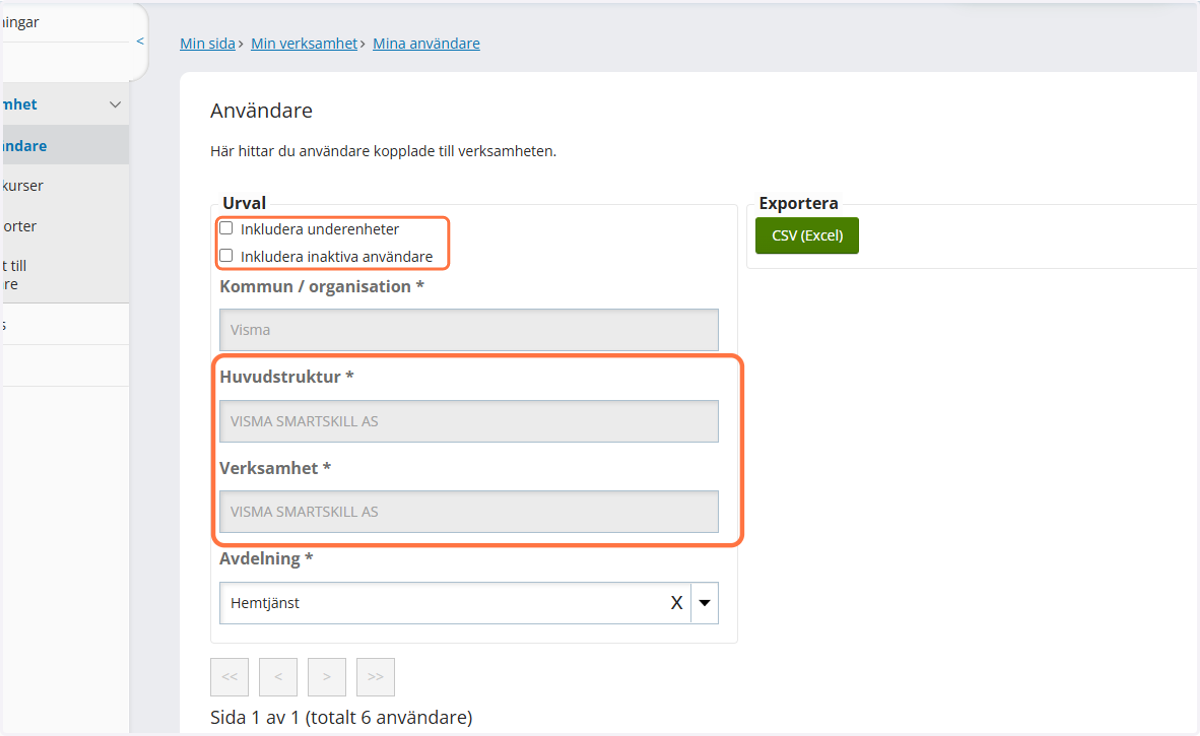Open the Avdelning dropdown arrow
Image resolution: width=1200 pixels, height=736 pixels.
(x=704, y=603)
